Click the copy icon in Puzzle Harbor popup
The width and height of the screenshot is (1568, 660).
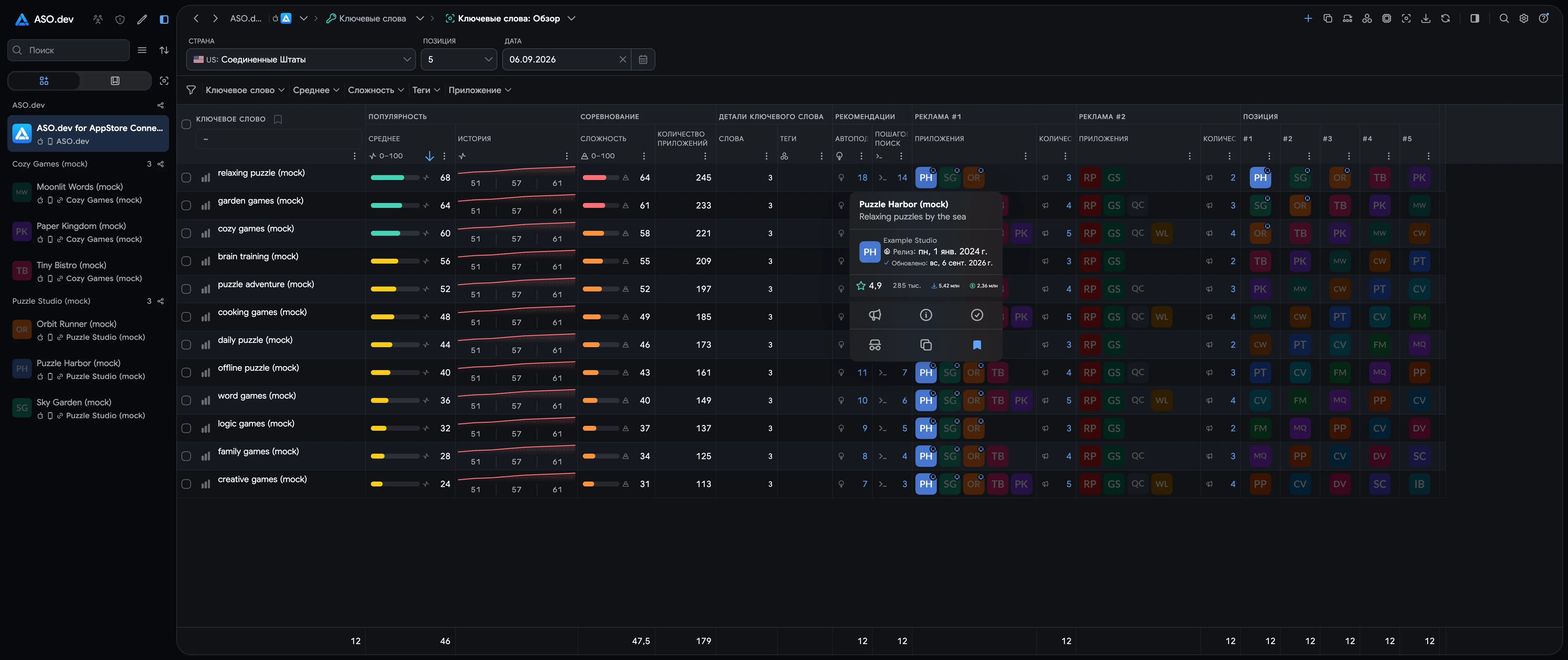[926, 345]
